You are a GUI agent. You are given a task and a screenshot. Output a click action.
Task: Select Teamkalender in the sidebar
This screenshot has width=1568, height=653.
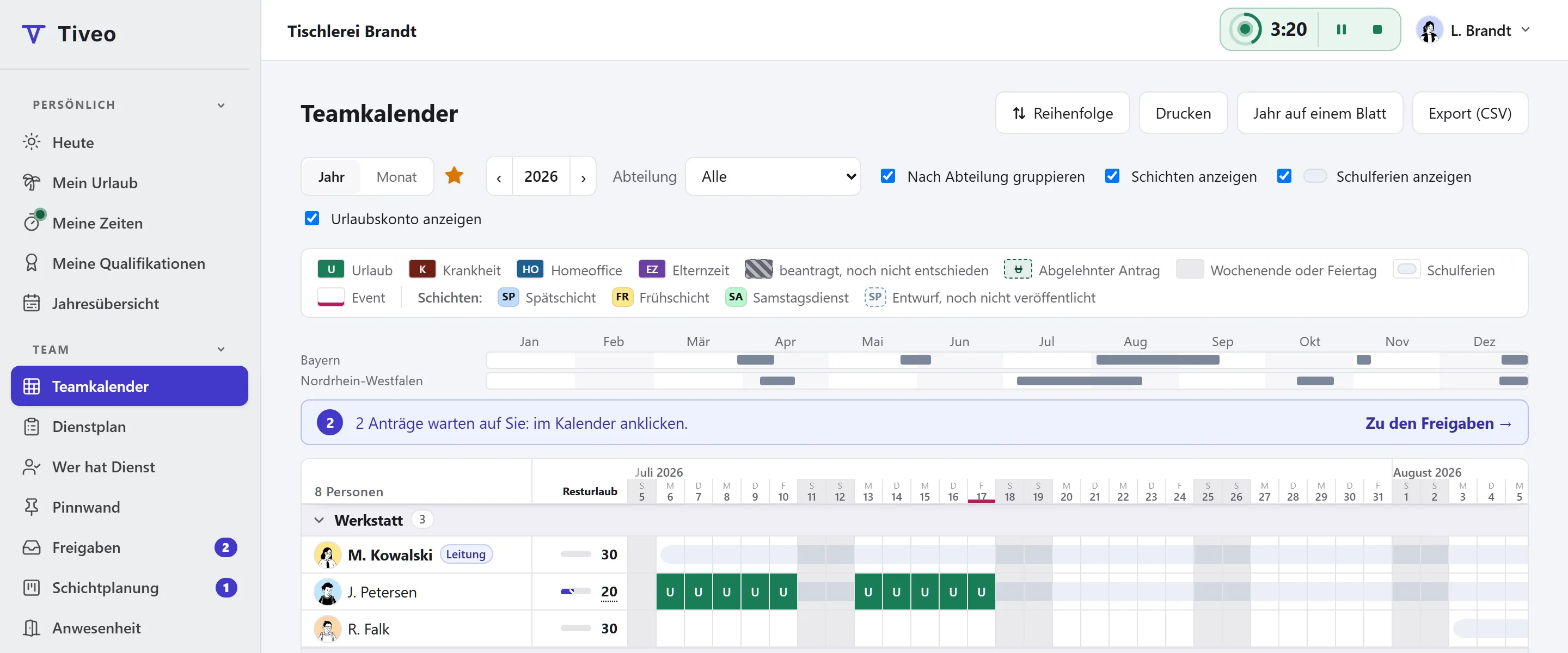(130, 386)
